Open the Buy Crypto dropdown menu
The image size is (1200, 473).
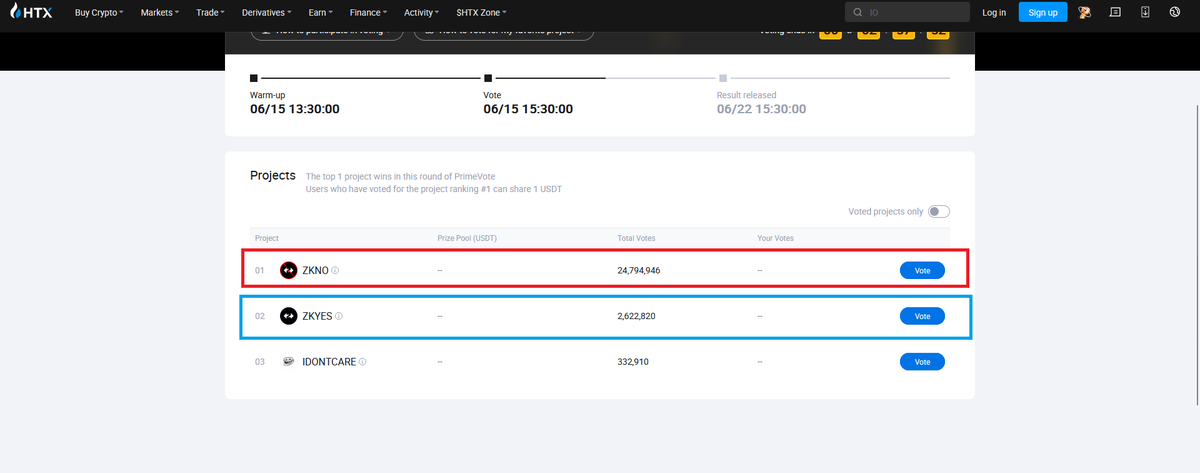point(99,13)
